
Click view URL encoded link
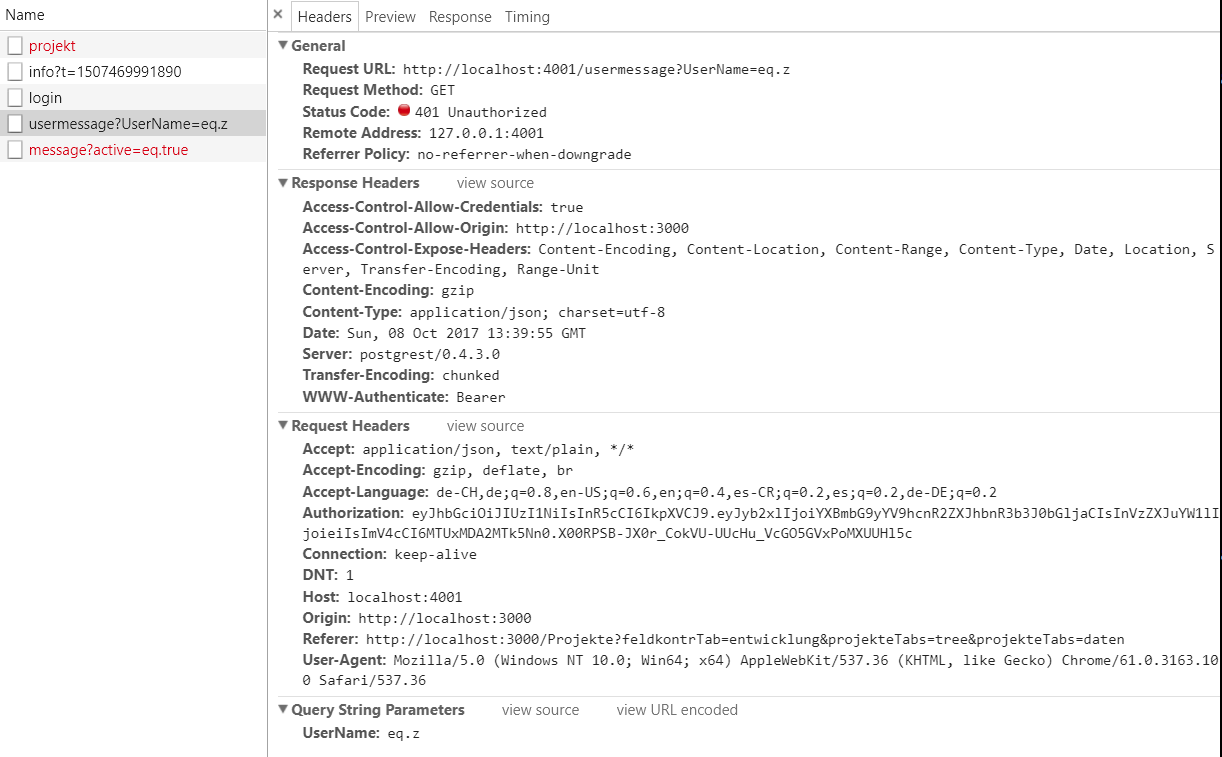(677, 709)
